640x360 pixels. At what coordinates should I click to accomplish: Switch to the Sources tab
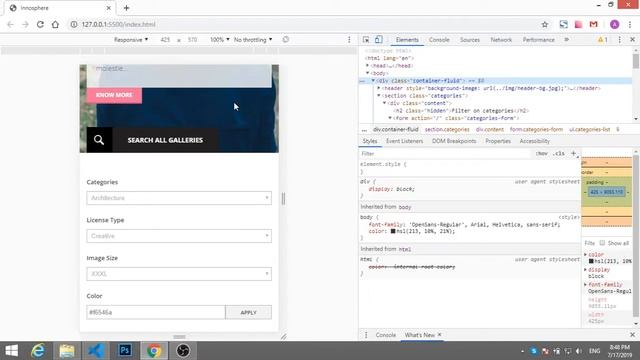[470, 40]
